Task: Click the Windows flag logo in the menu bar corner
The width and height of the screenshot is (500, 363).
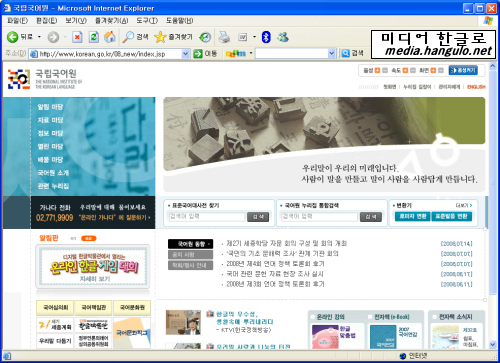Action: click(x=488, y=20)
